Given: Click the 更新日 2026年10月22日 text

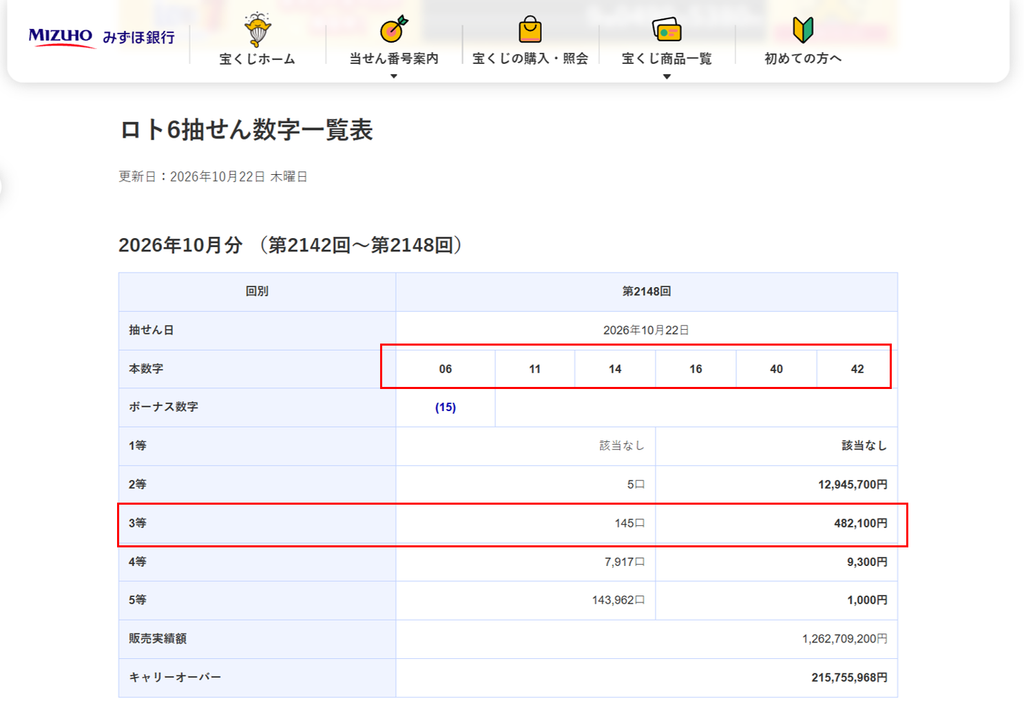Looking at the screenshot, I should point(213,176).
